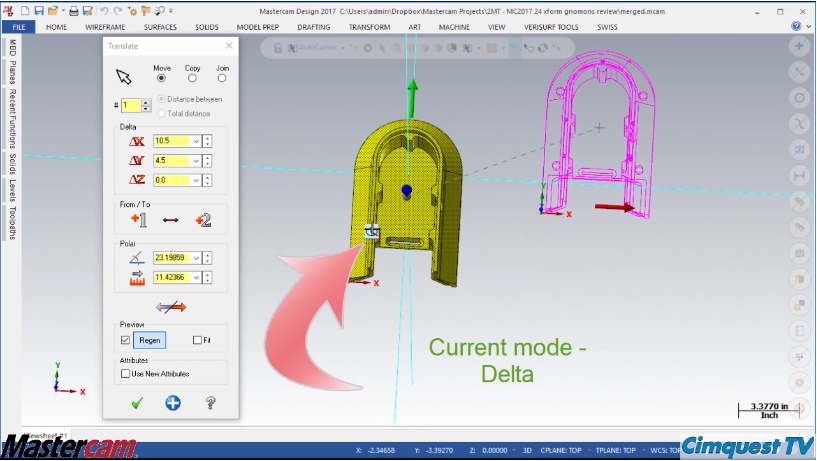817x461 pixels.
Task: Click the Print icon
Action: (74, 10)
